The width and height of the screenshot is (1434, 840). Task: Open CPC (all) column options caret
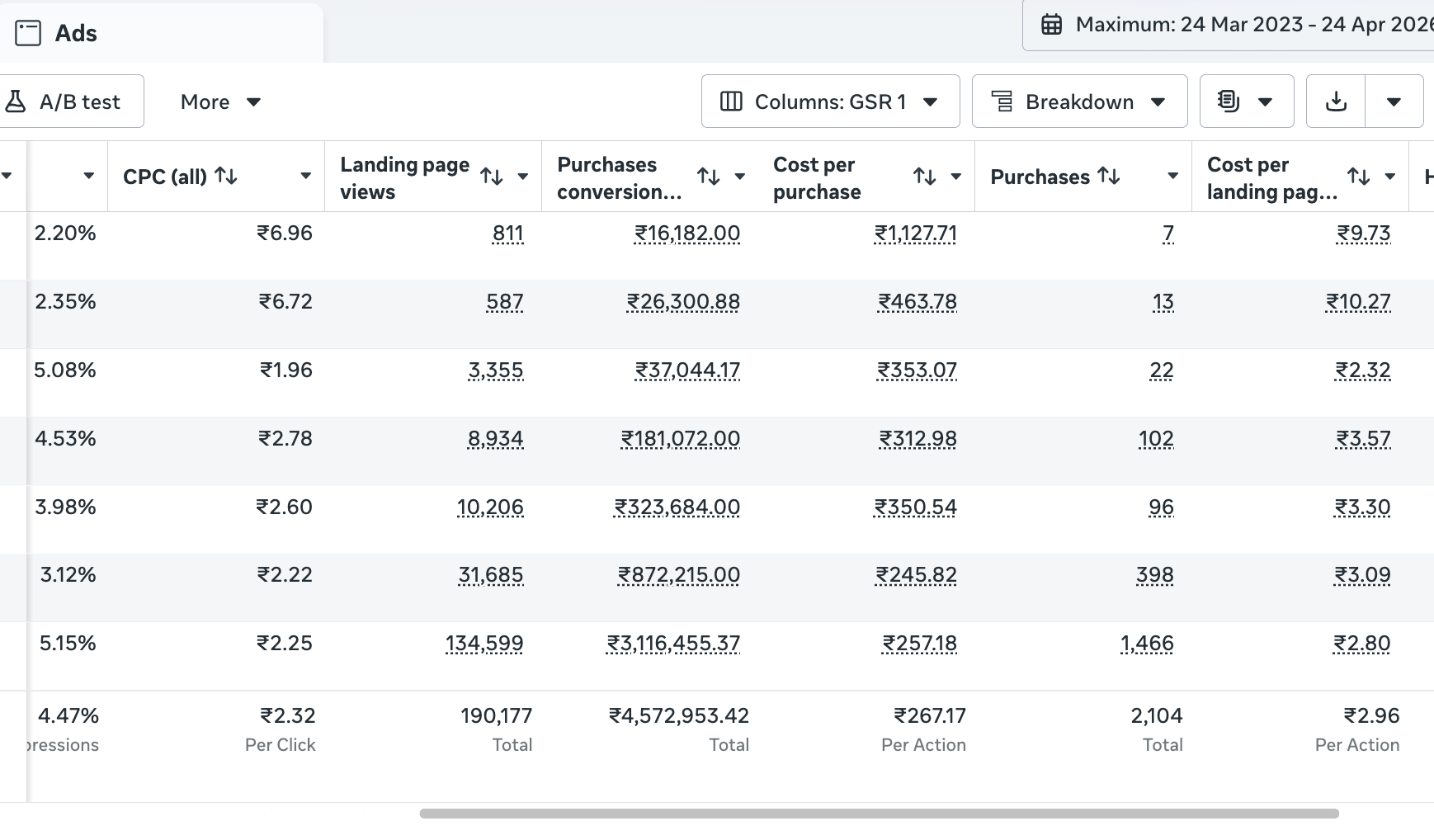tap(305, 176)
